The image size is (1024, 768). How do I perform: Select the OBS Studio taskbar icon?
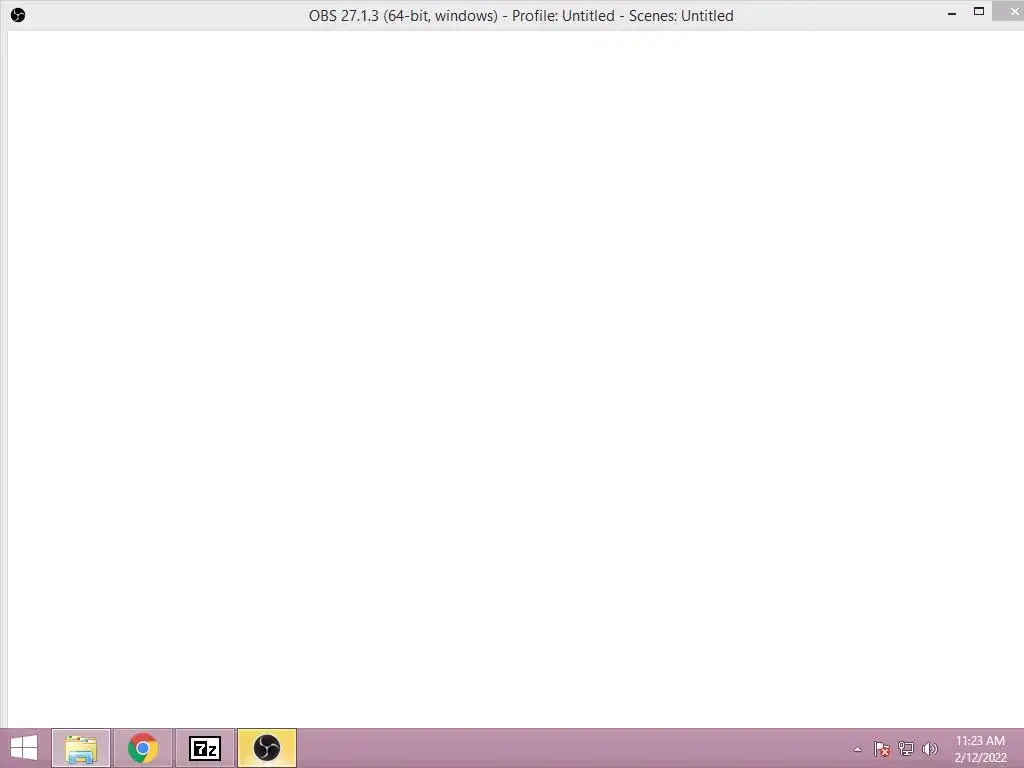pyautogui.click(x=267, y=748)
